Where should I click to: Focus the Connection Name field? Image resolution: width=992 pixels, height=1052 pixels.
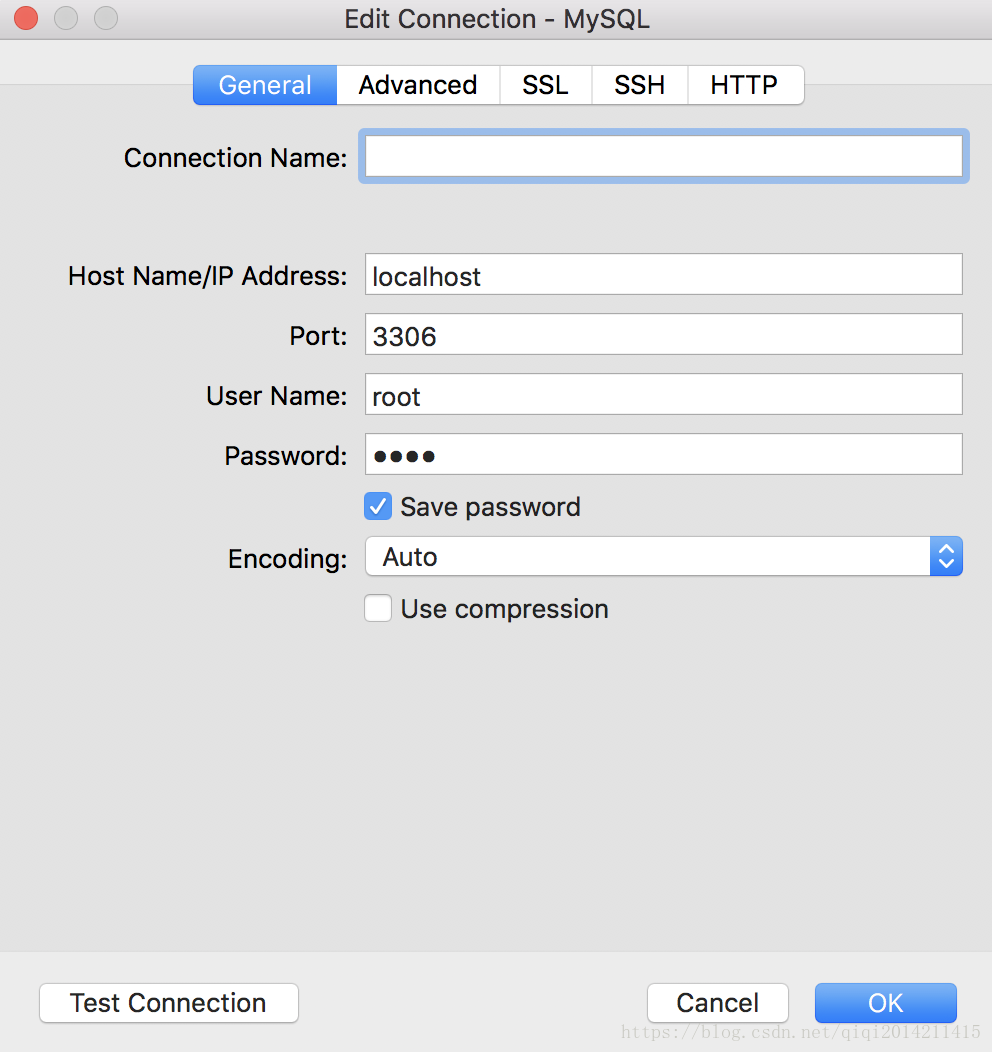[x=663, y=156]
